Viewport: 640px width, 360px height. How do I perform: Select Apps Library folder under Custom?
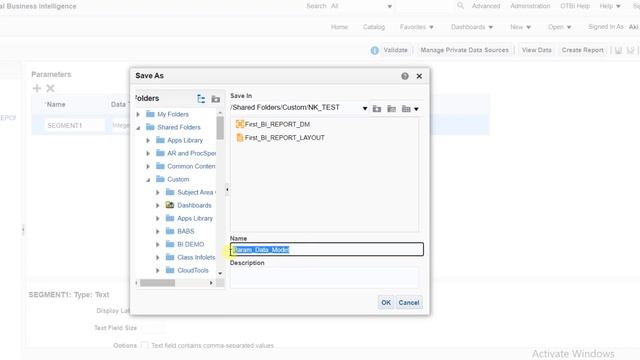tap(195, 218)
